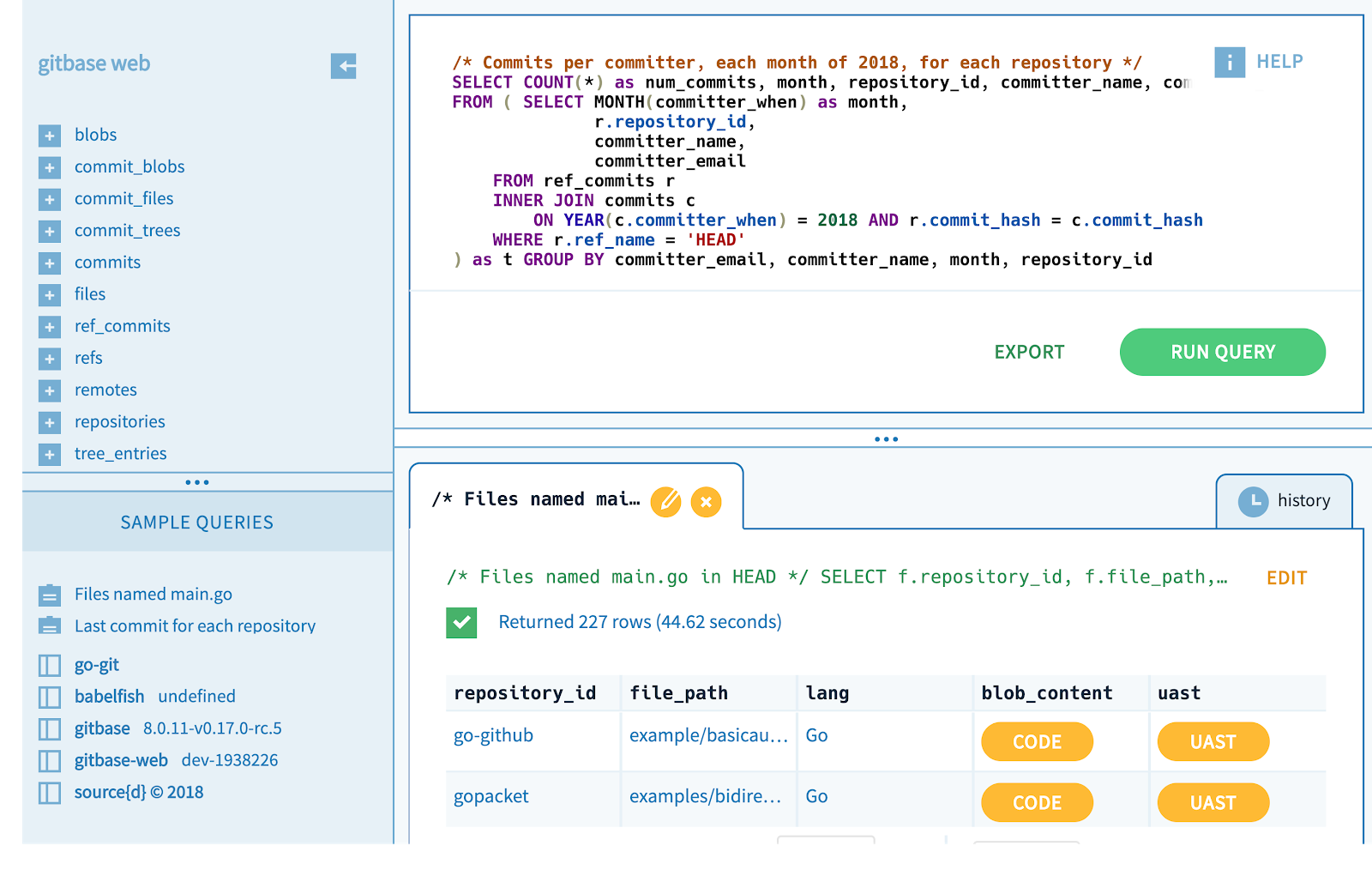
Task: Click the ellipsis divider between query and results panels
Action: [887, 438]
